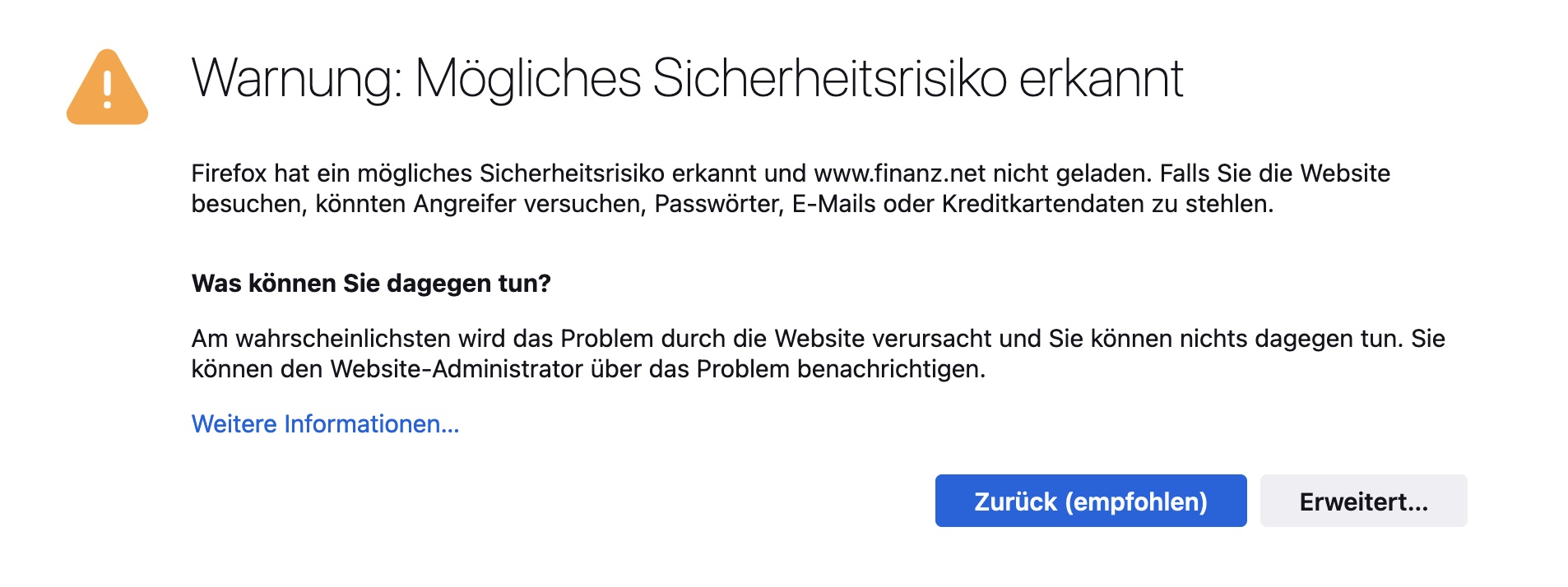Click the word "Sicherheitsrisiko" in the title

(829, 79)
